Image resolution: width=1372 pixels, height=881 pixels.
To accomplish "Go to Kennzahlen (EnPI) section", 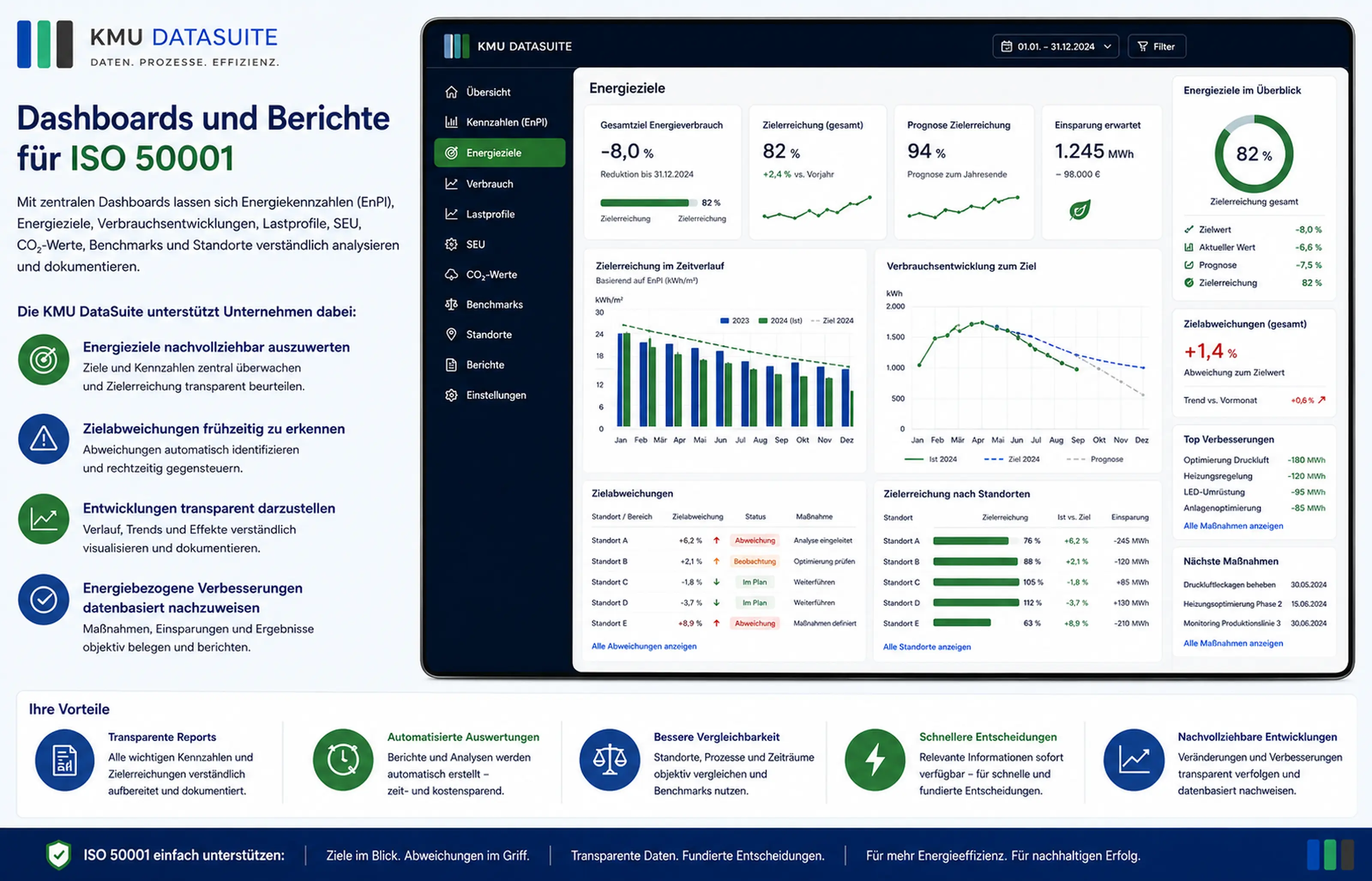I will click(499, 122).
